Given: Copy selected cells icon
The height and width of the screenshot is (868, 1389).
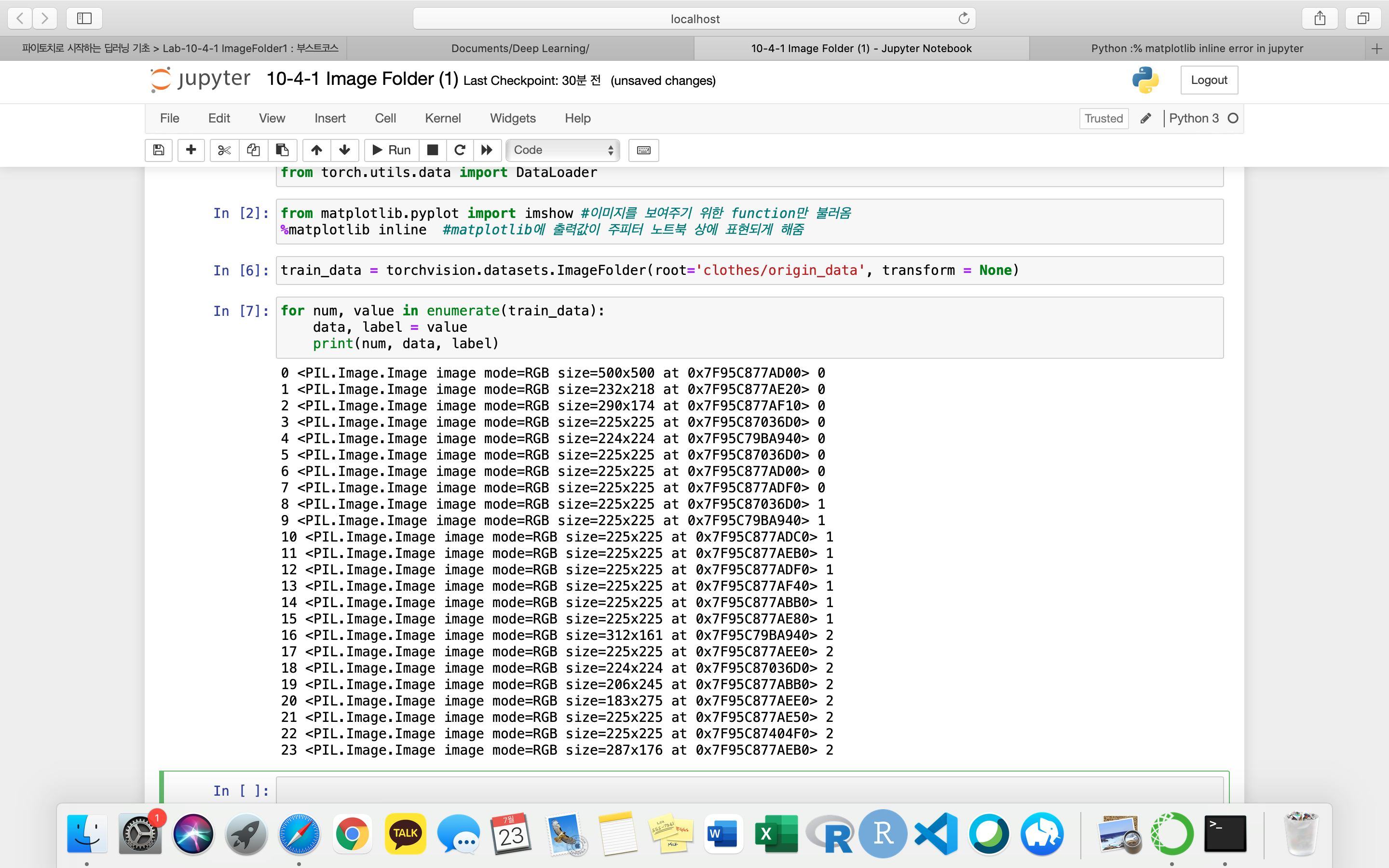Looking at the screenshot, I should pos(253,150).
